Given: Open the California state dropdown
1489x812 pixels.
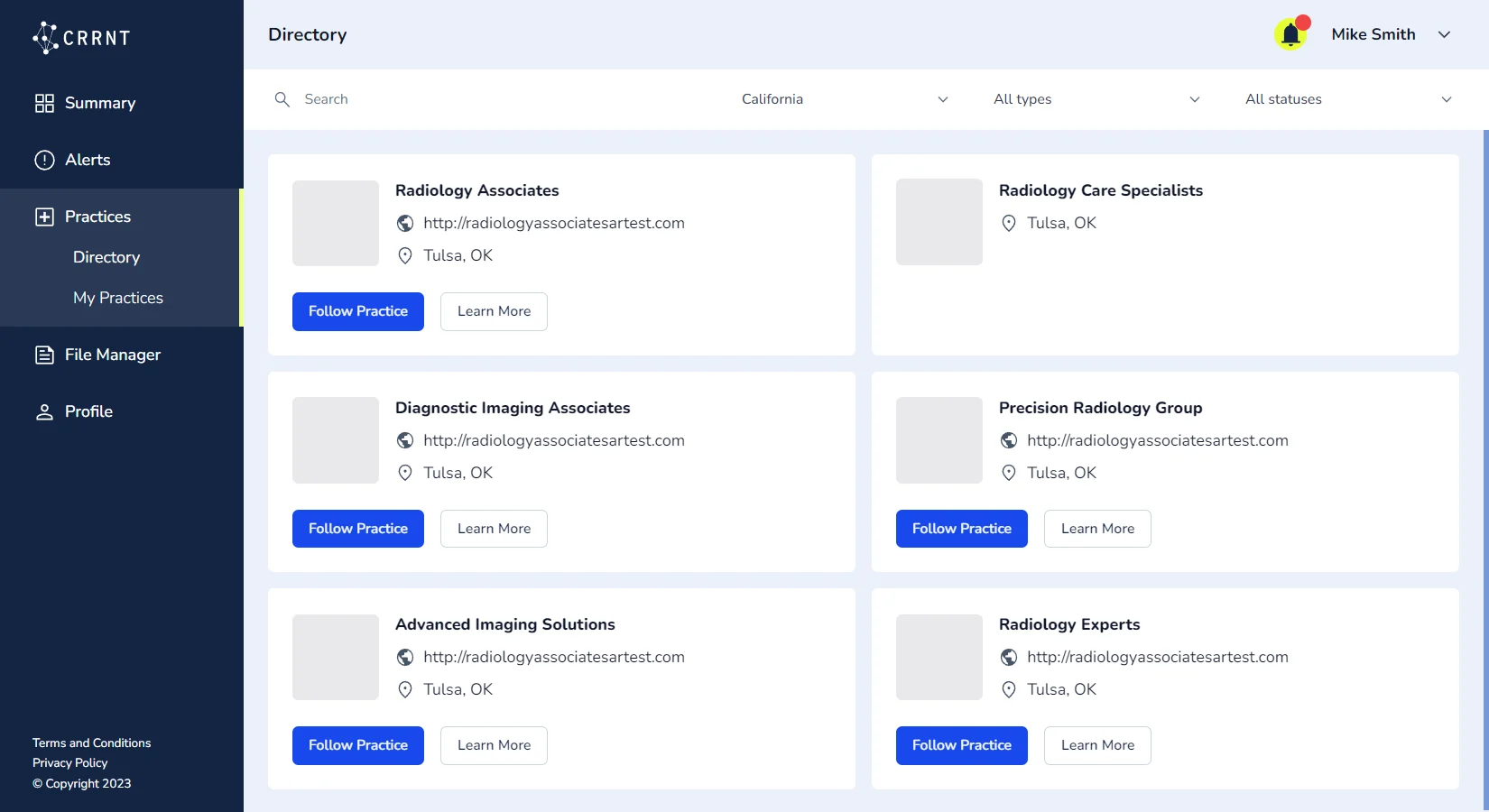Looking at the screenshot, I should 844,99.
